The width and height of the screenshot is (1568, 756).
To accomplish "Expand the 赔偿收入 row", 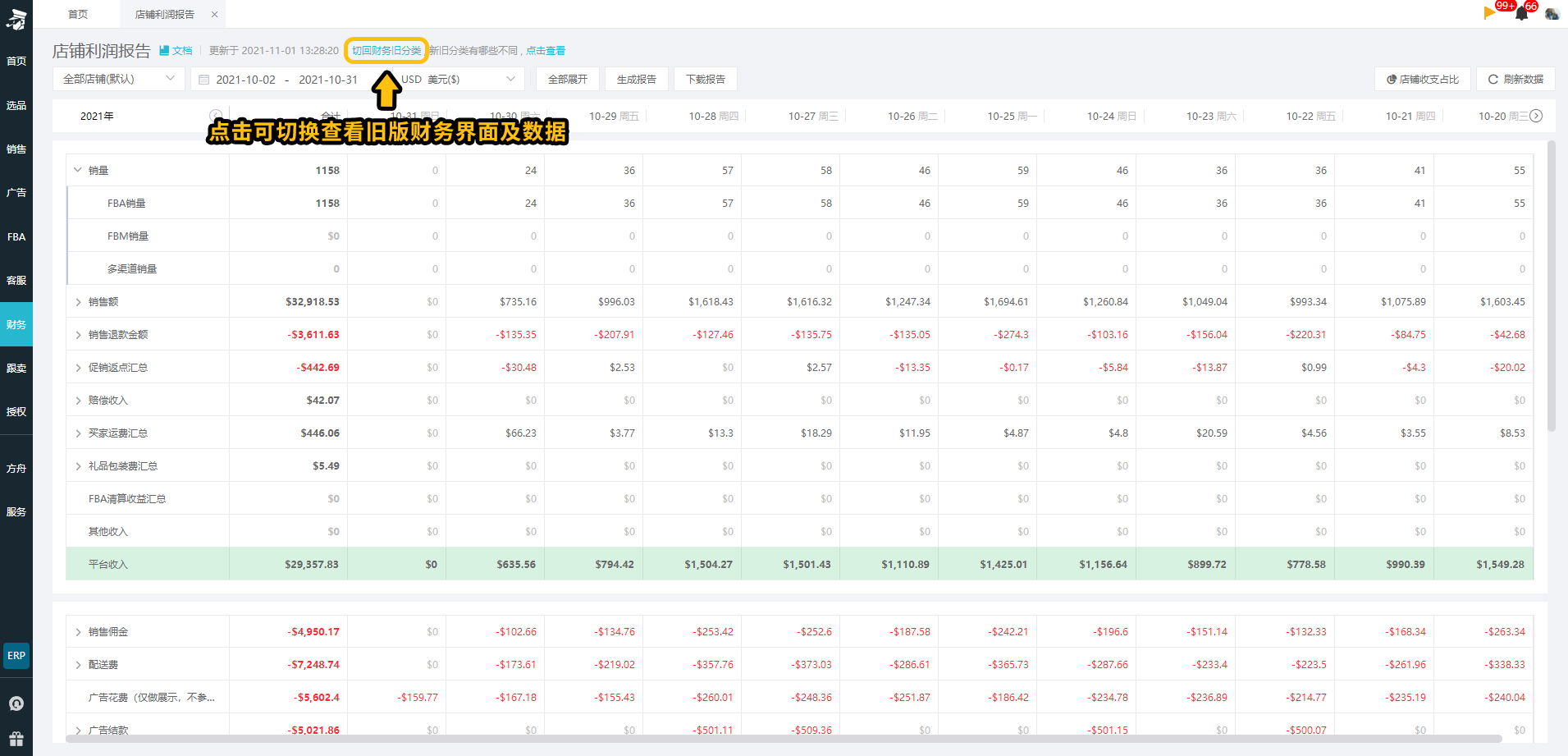I will click(78, 401).
